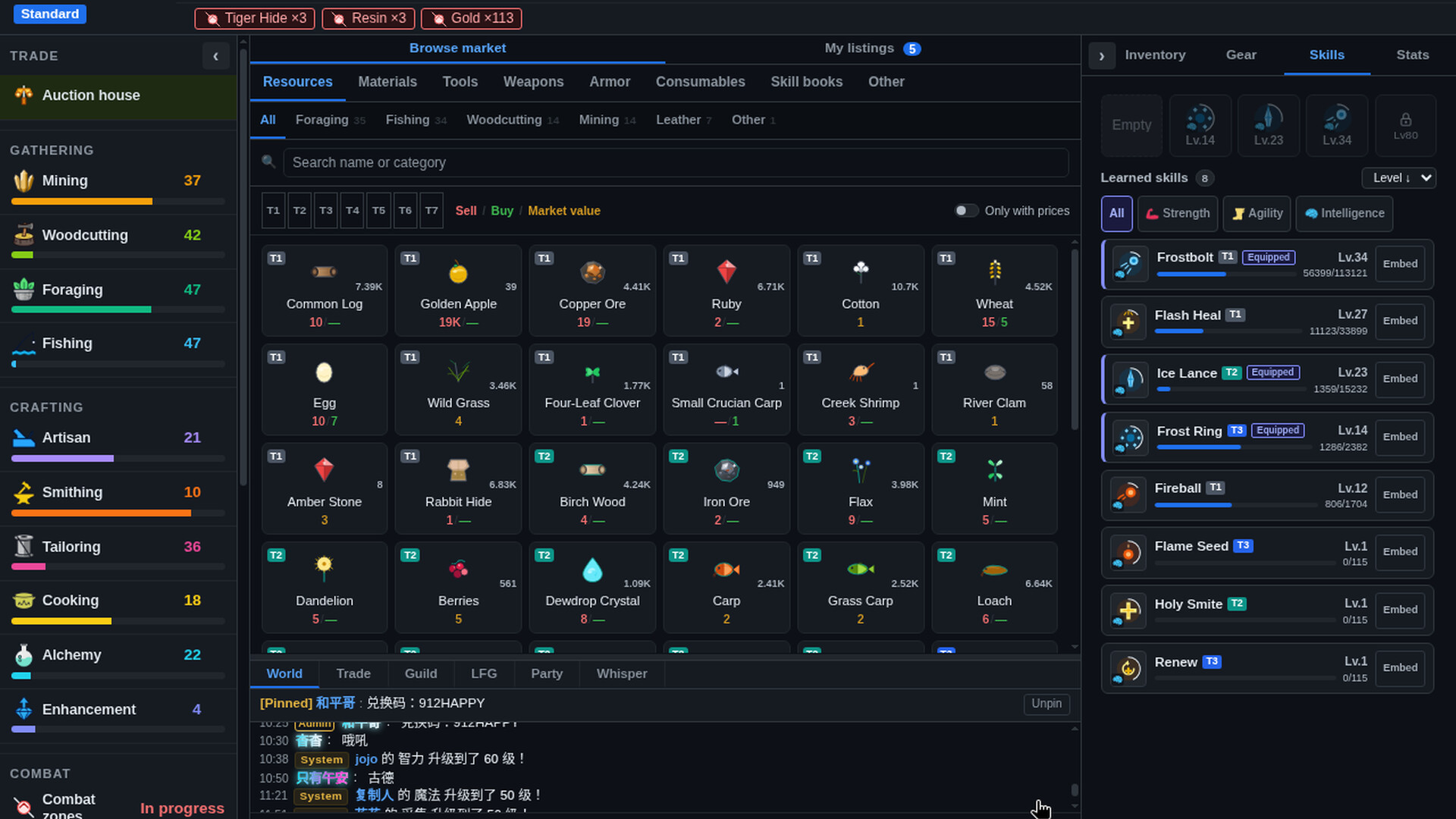
Task: Toggle the T7 tier filter
Action: (x=431, y=211)
